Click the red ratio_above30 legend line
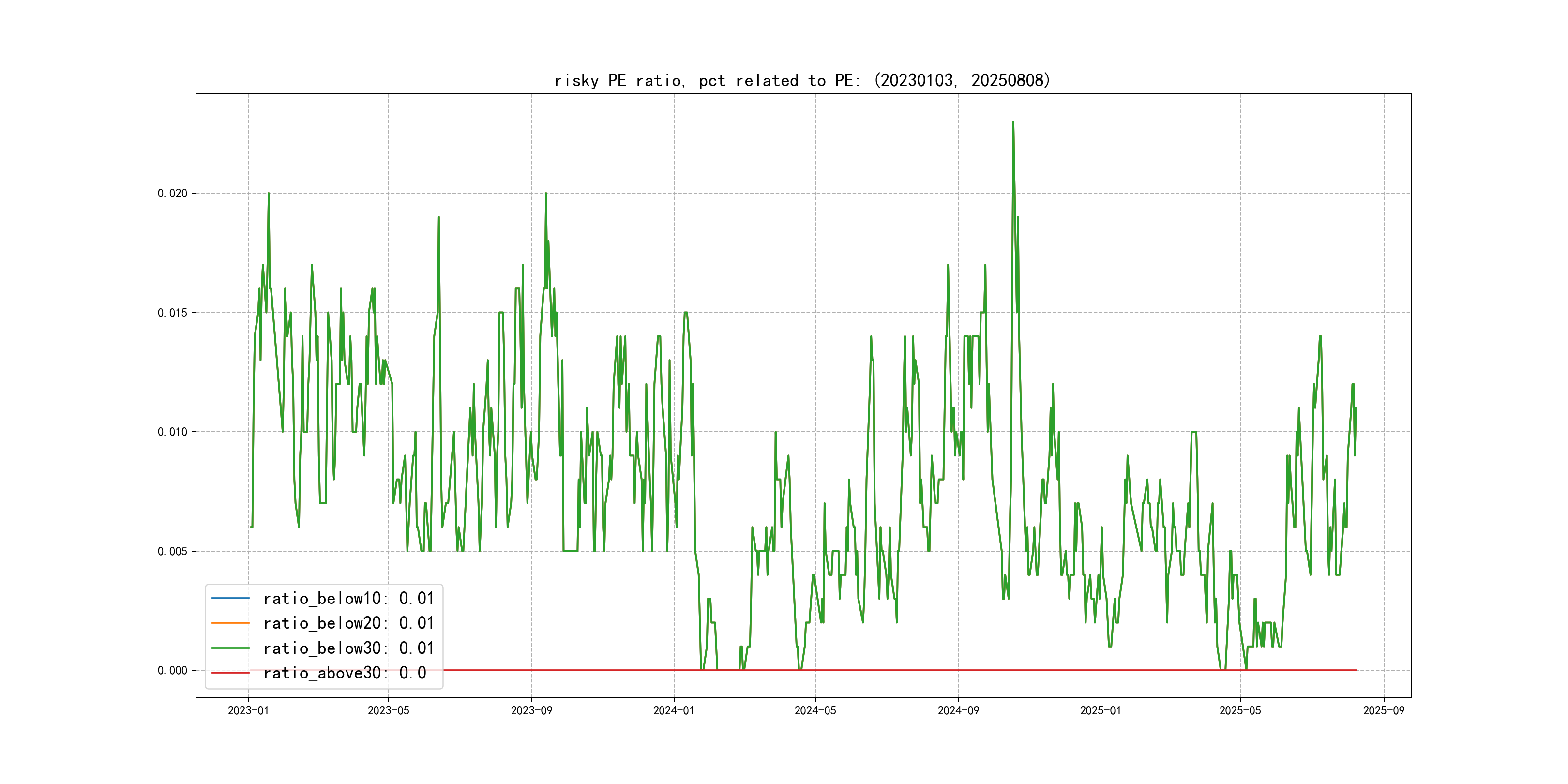Screen dimensions: 1568x784 point(230,673)
